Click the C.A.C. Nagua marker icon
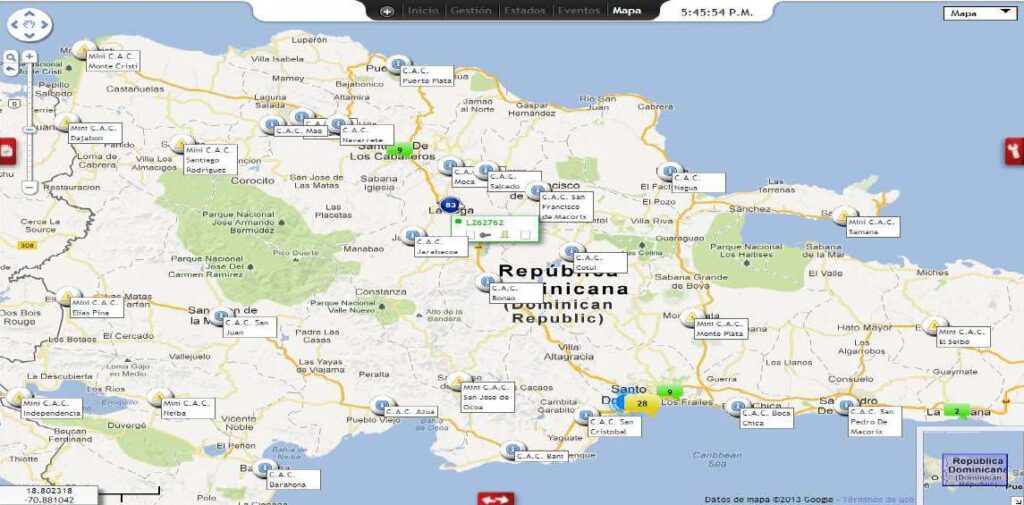The image size is (1024, 505). [x=669, y=172]
